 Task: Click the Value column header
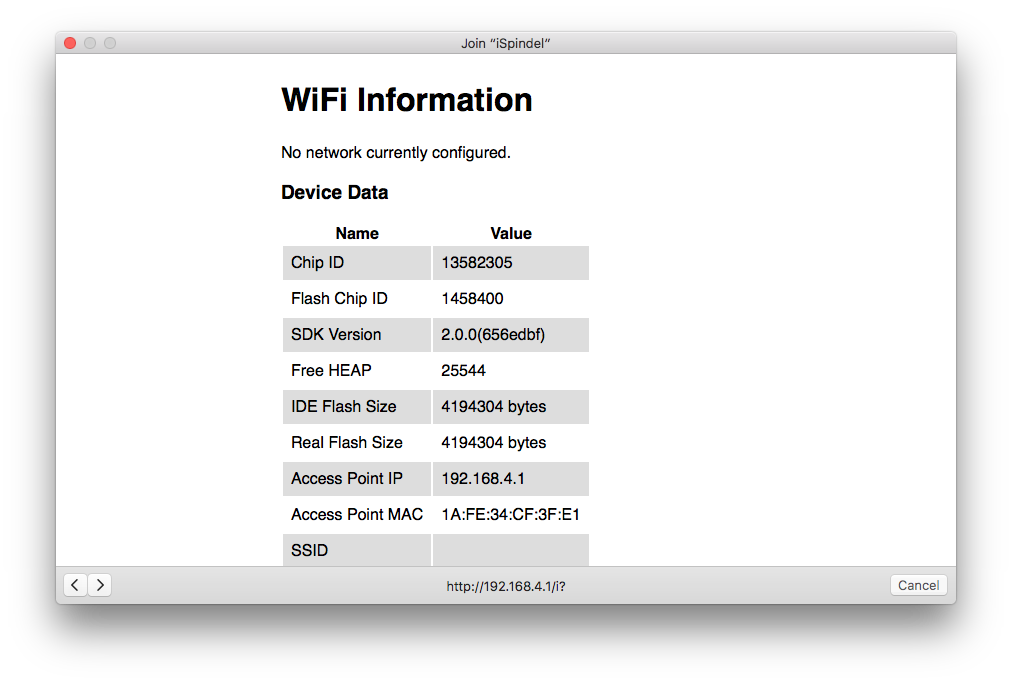click(x=510, y=233)
